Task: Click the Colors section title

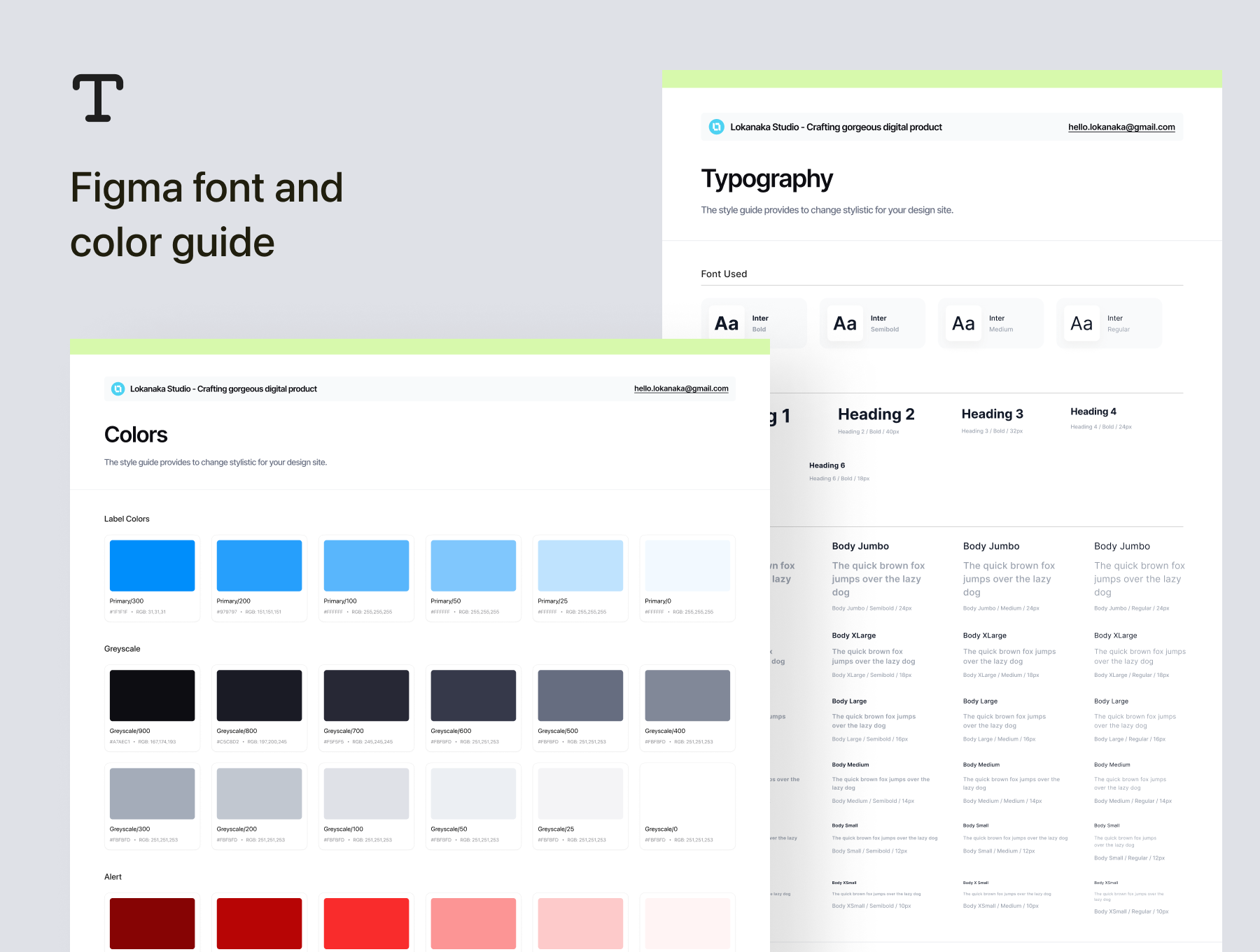Action: coord(135,434)
